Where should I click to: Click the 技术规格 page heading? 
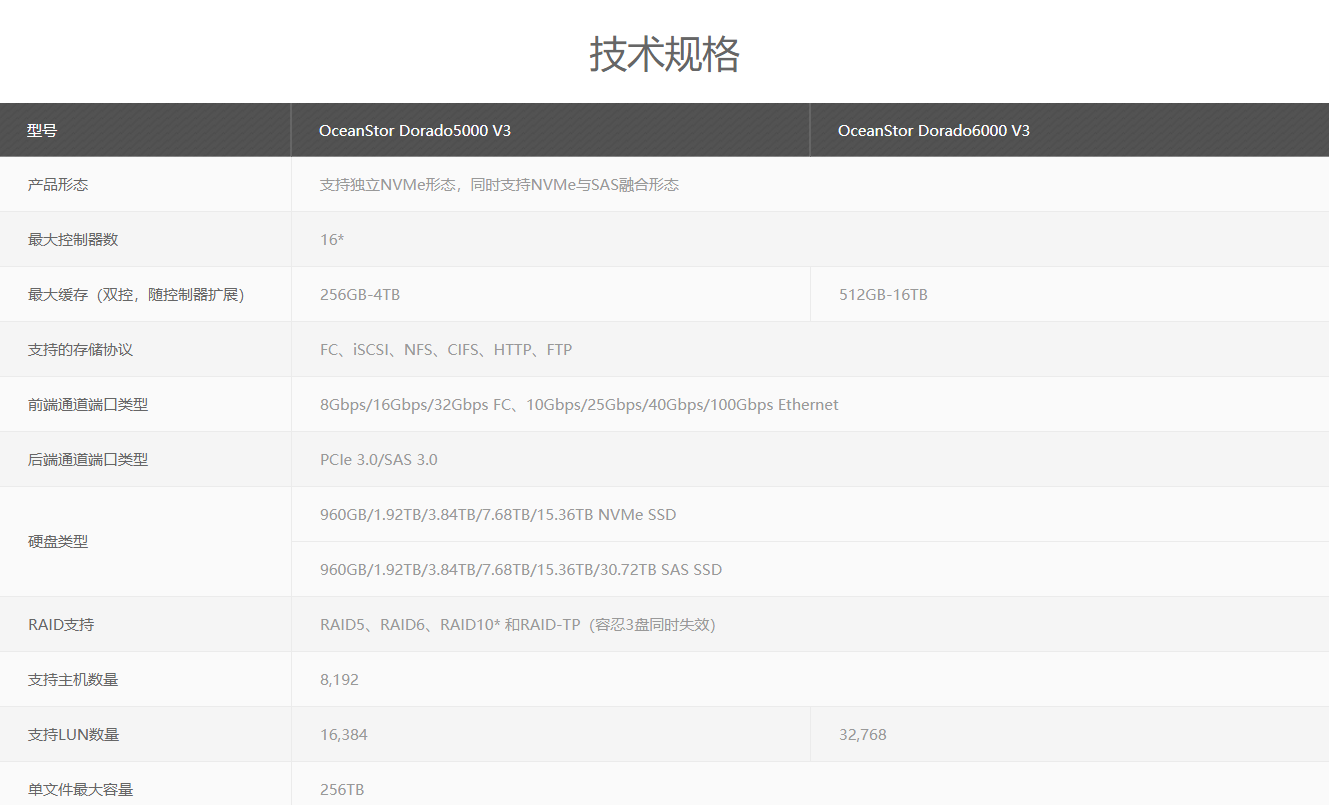point(664,55)
